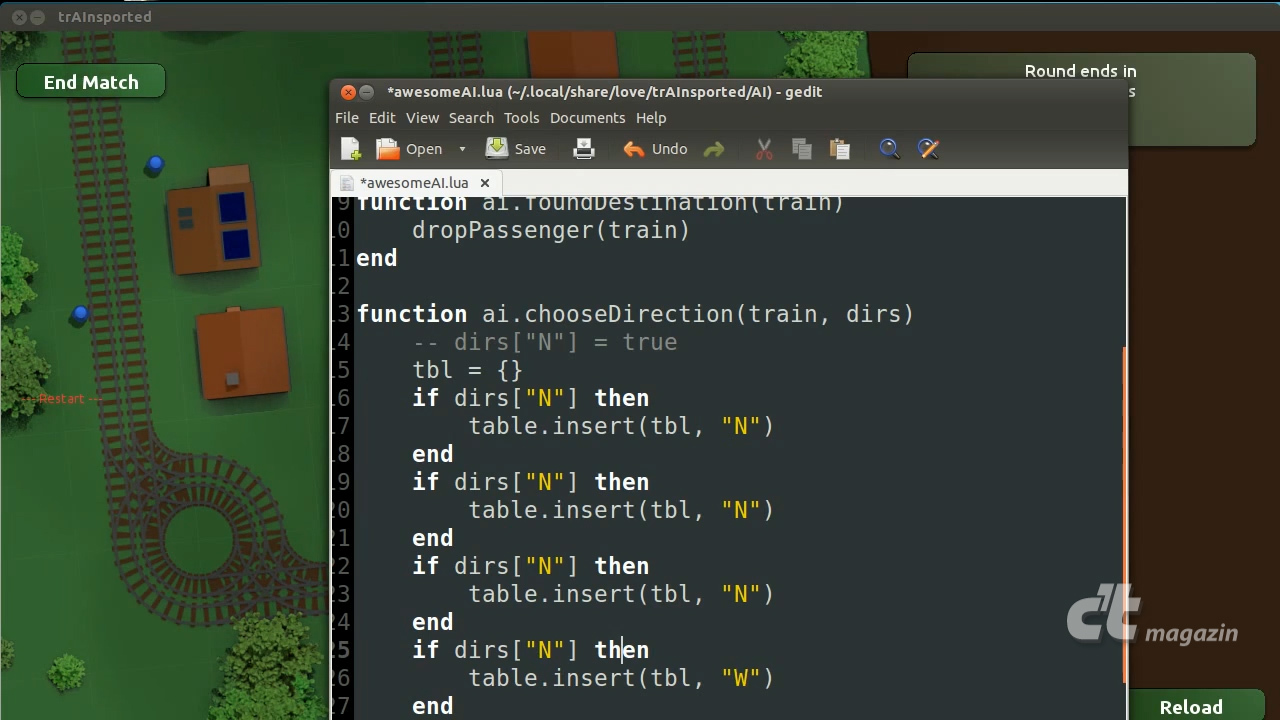Save the awesomeAI.lua file

[x=516, y=149]
